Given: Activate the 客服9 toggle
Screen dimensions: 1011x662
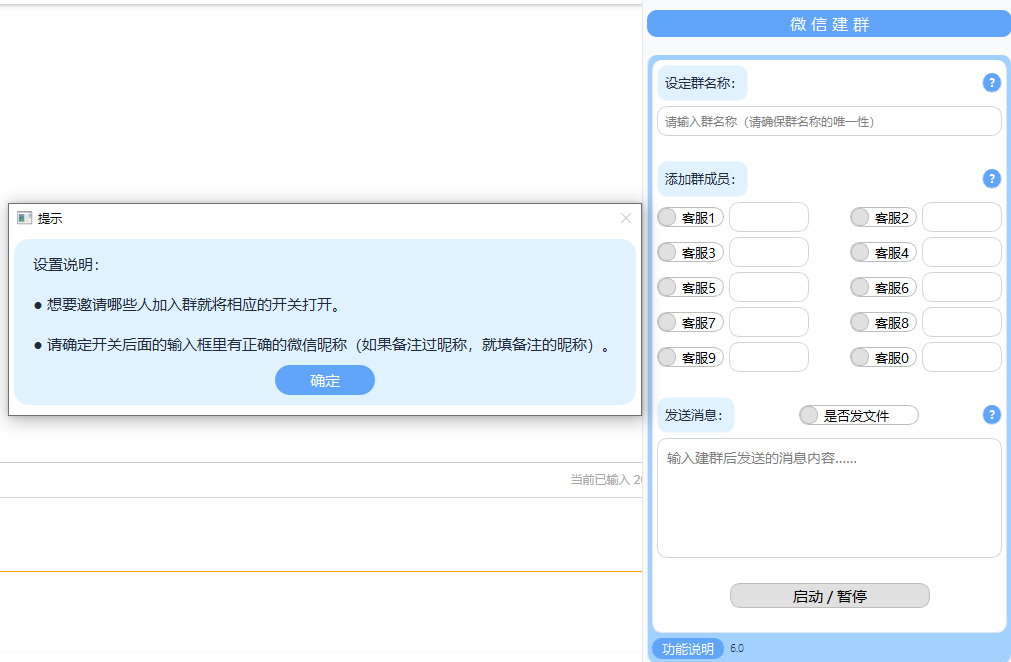Looking at the screenshot, I should point(690,356).
